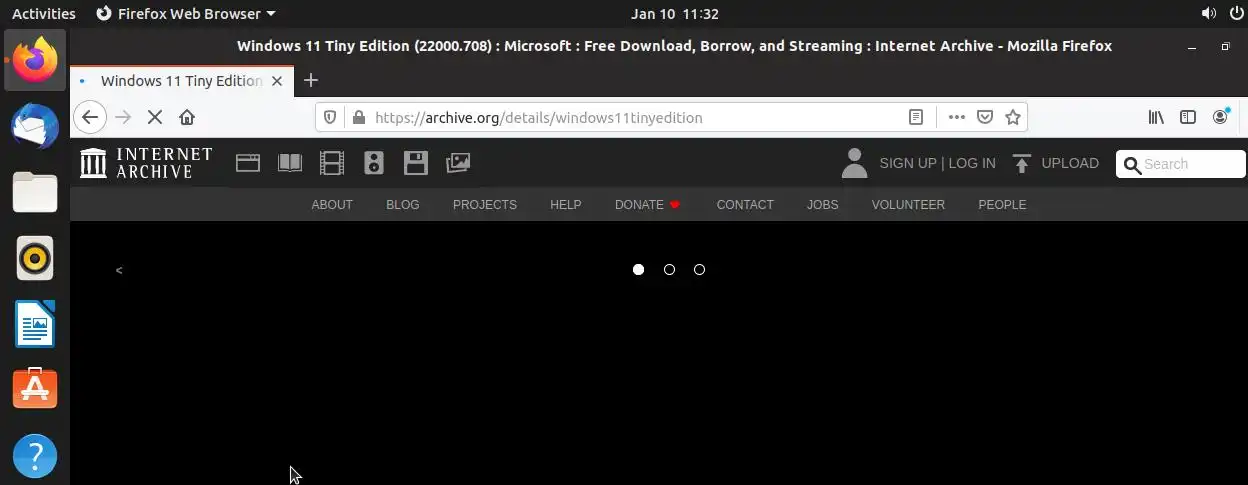Open the DONATE menu item
The image size is (1248, 485).
click(648, 204)
